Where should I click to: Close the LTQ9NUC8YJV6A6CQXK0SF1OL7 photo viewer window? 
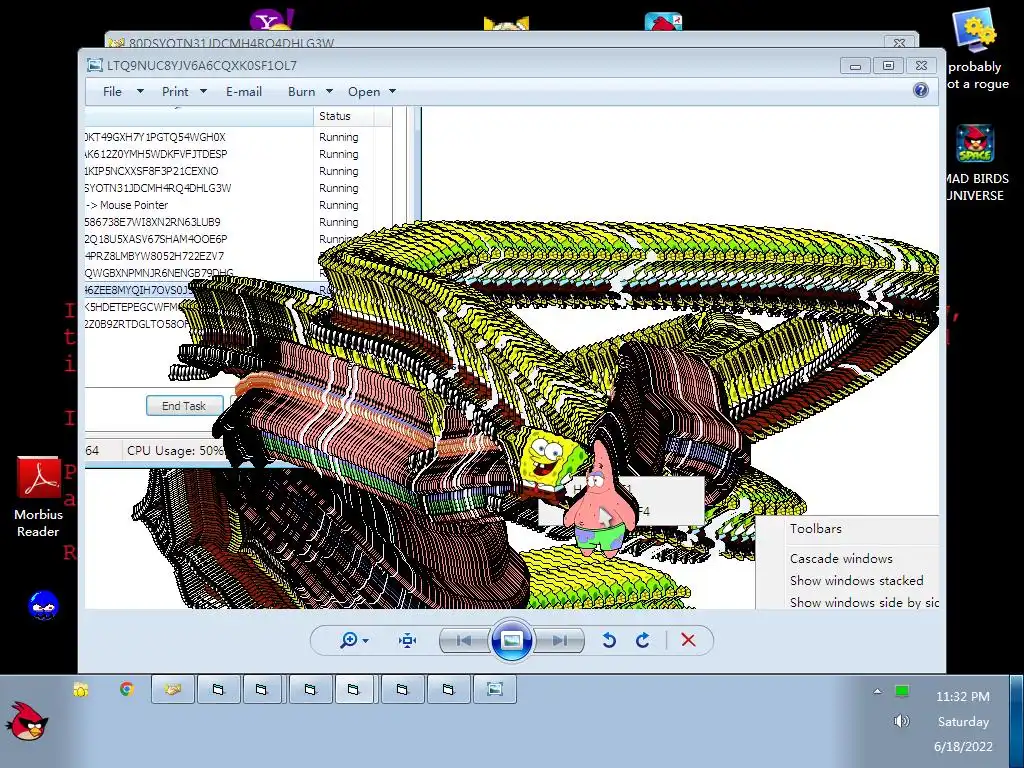coord(921,65)
